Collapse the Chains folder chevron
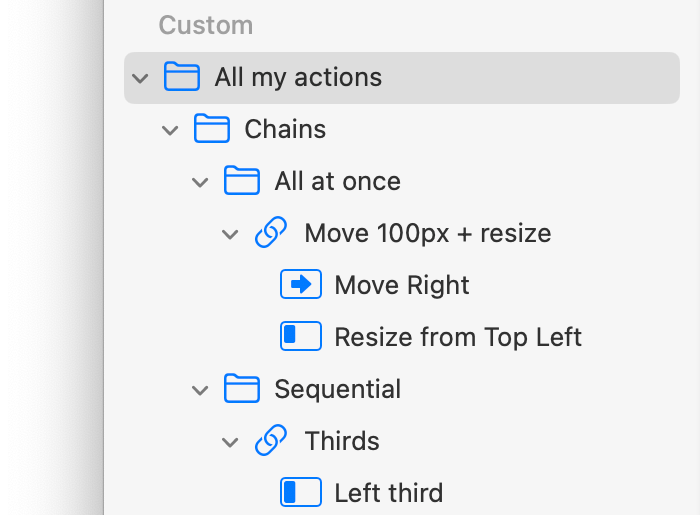Viewport: 700px width, 515px height. click(x=170, y=130)
